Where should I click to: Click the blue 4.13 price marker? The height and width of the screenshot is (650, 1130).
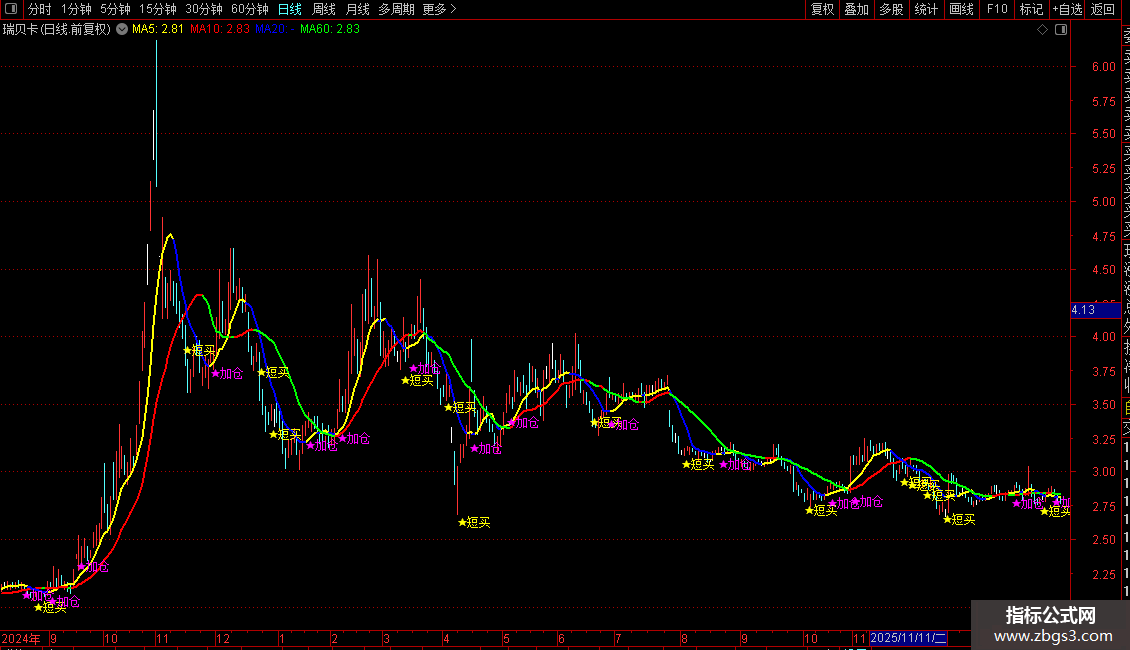(x=1094, y=311)
